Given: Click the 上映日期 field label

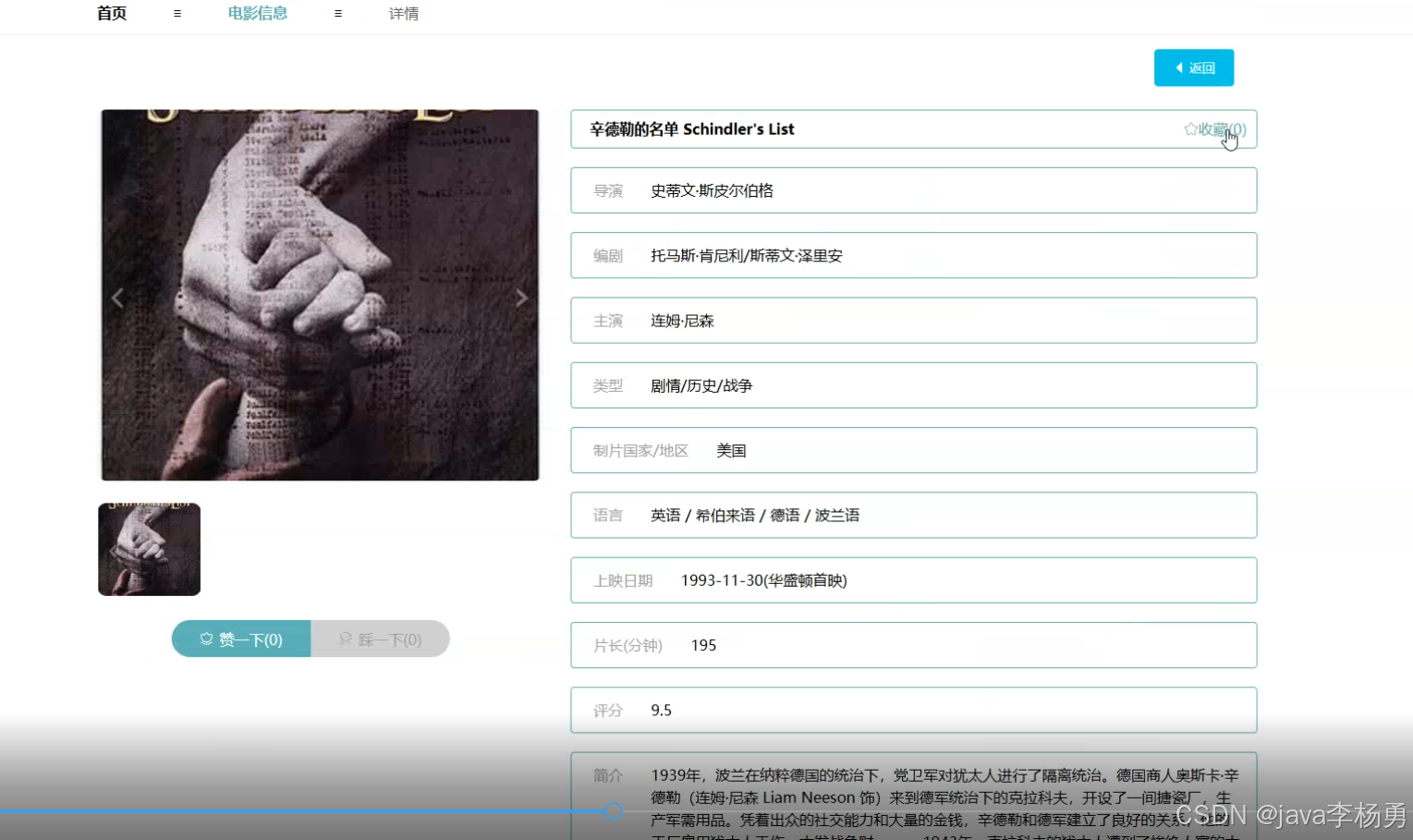Looking at the screenshot, I should point(623,580).
